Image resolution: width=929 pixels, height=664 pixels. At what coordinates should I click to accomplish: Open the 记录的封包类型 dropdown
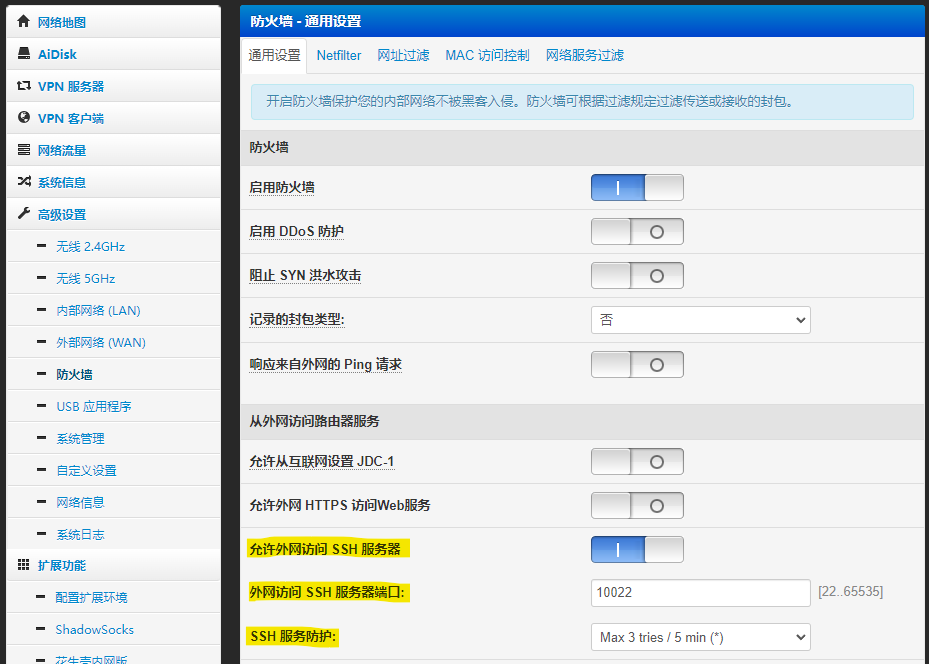(x=700, y=320)
